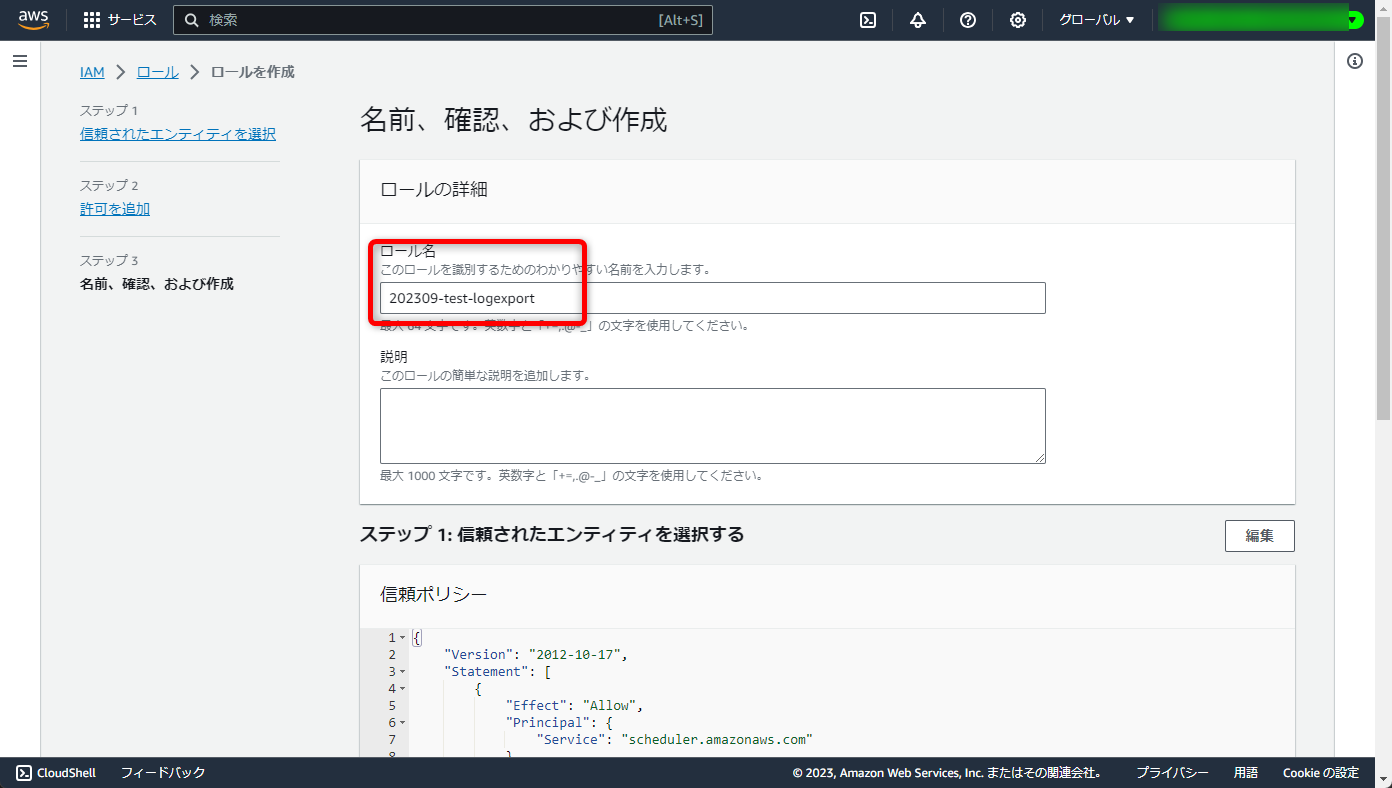Open the info panel via the i icon
Screen dimensions: 1392x788
(1355, 61)
